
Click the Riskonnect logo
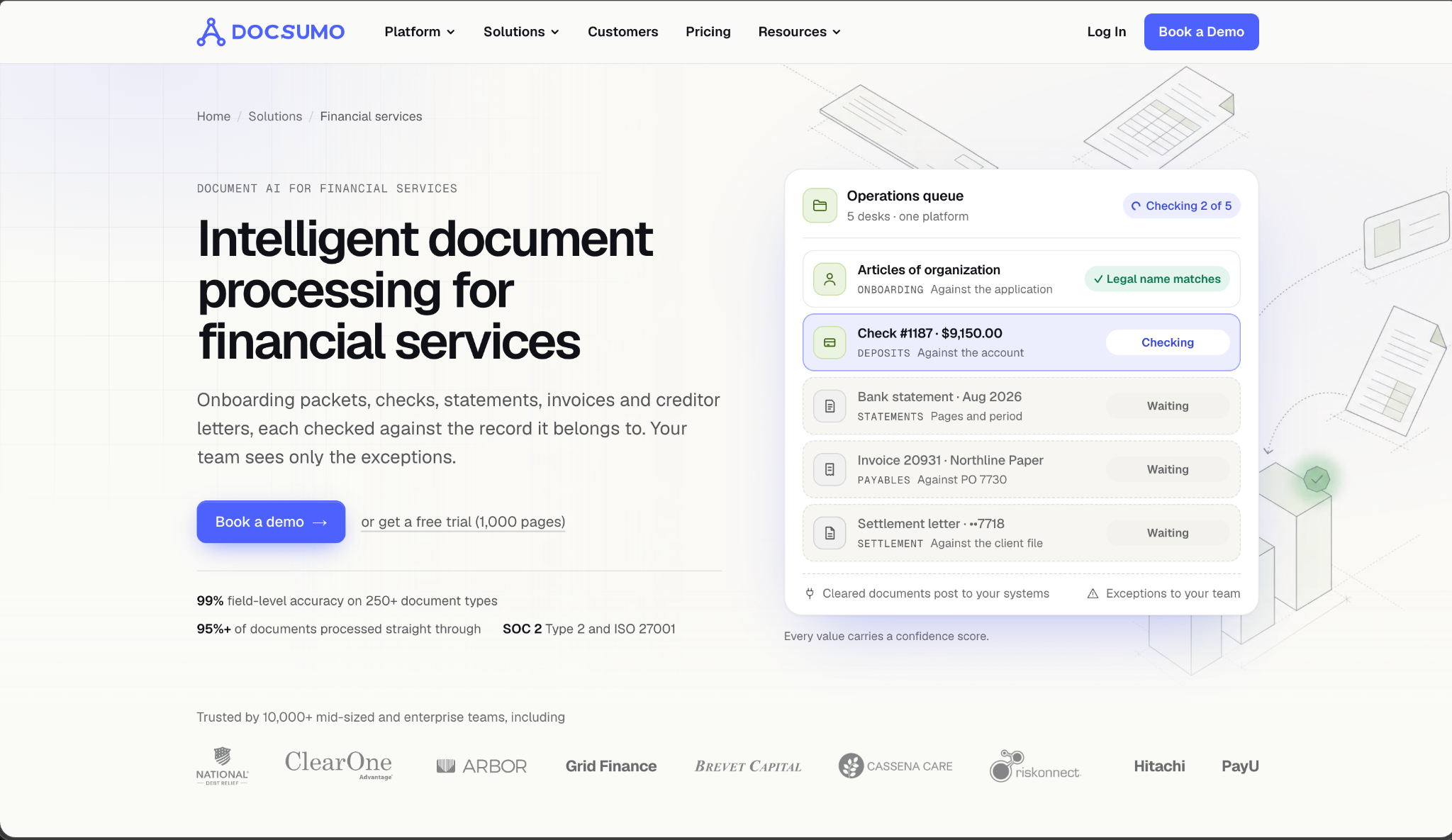click(x=1035, y=766)
